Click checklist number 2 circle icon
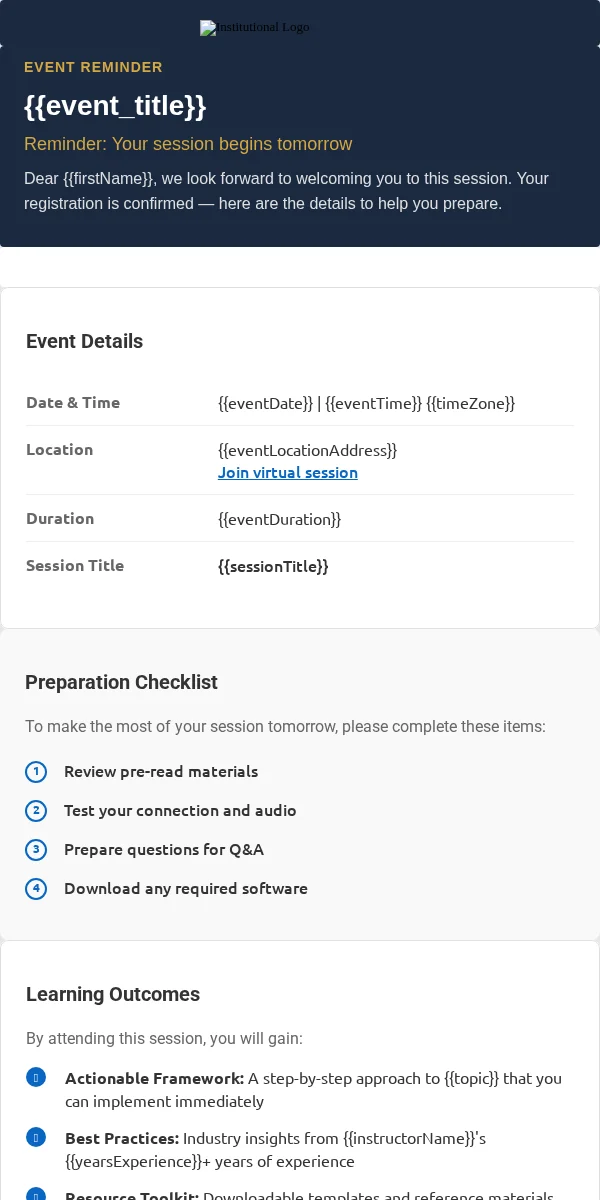Viewport: 600px width, 1200px height. click(x=36, y=811)
